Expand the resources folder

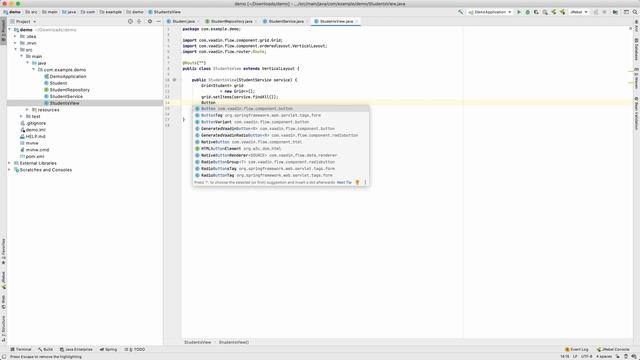click(27, 110)
